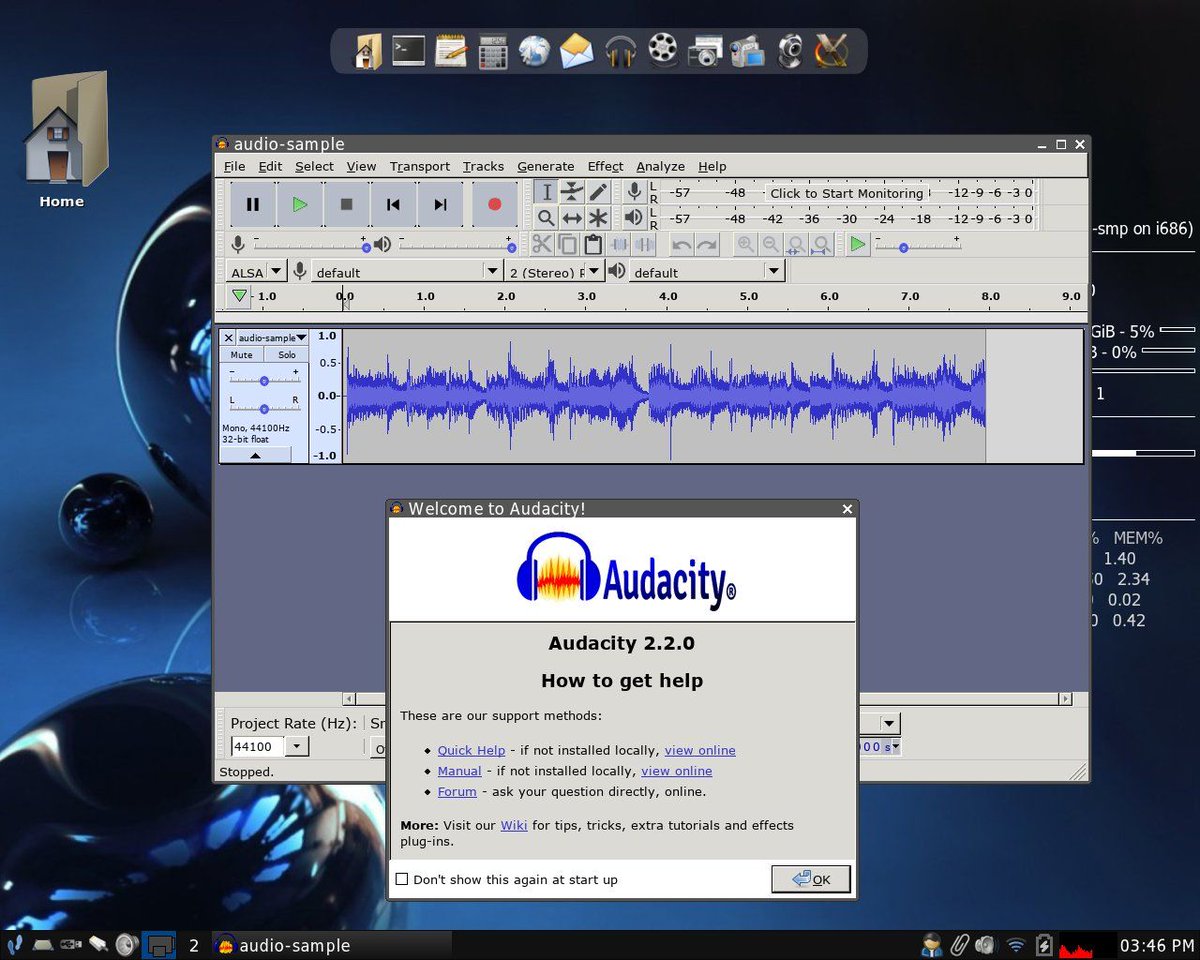
Task: Click the Silence audio icon
Action: [644, 244]
